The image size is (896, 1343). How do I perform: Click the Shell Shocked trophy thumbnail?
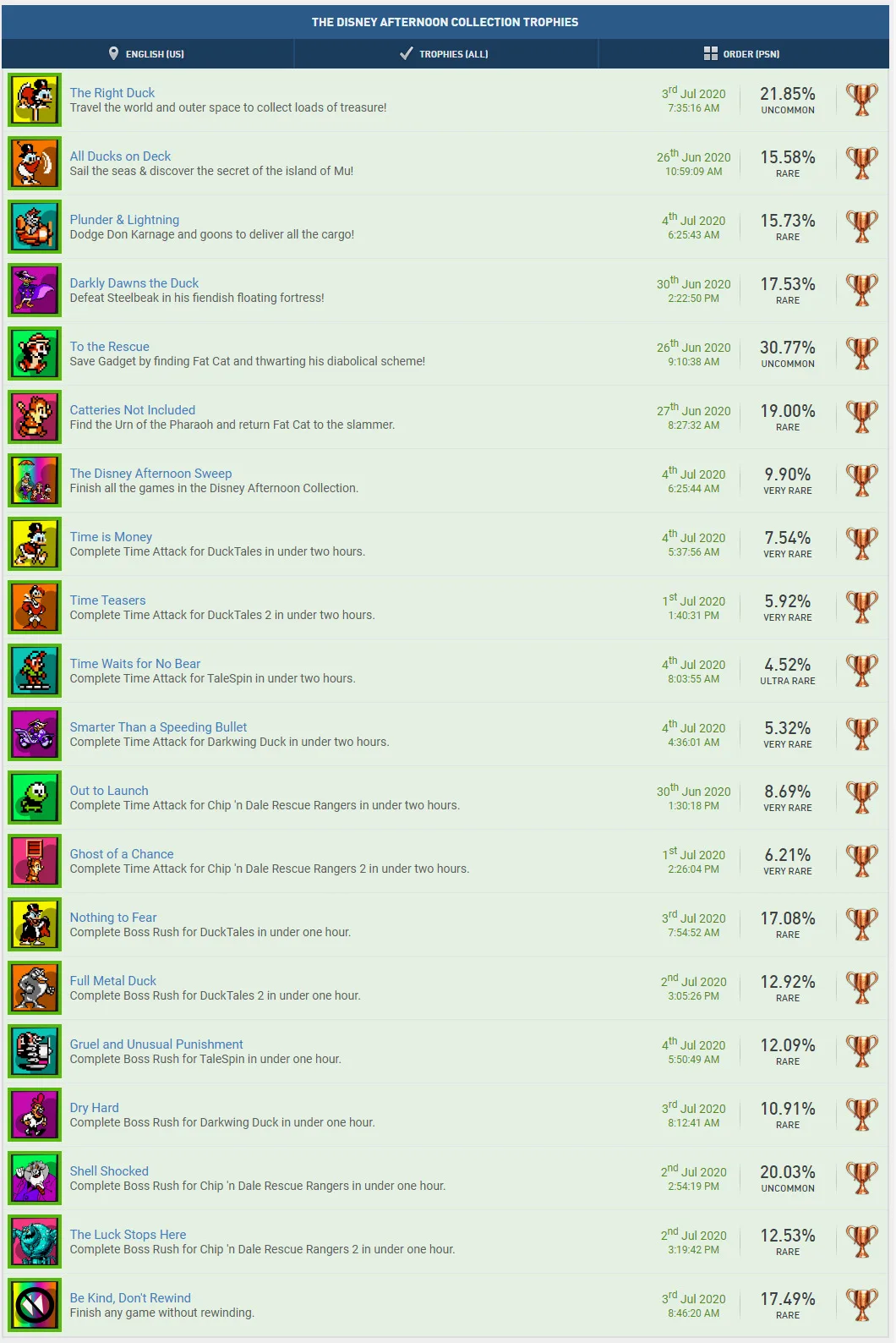pos(35,1178)
